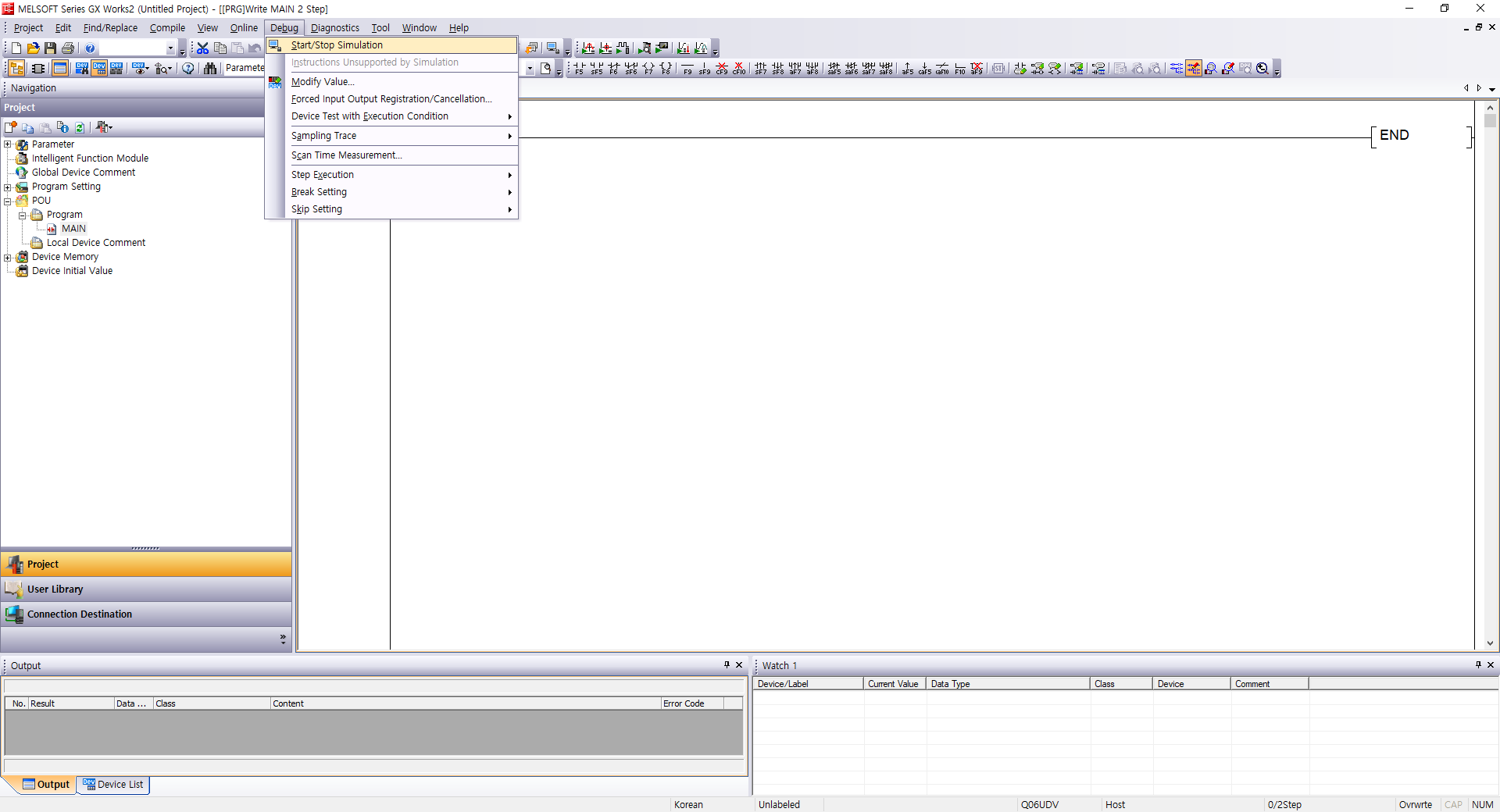Image resolution: width=1500 pixels, height=812 pixels.
Task: Draw line with F10 icon
Action: 959,69
